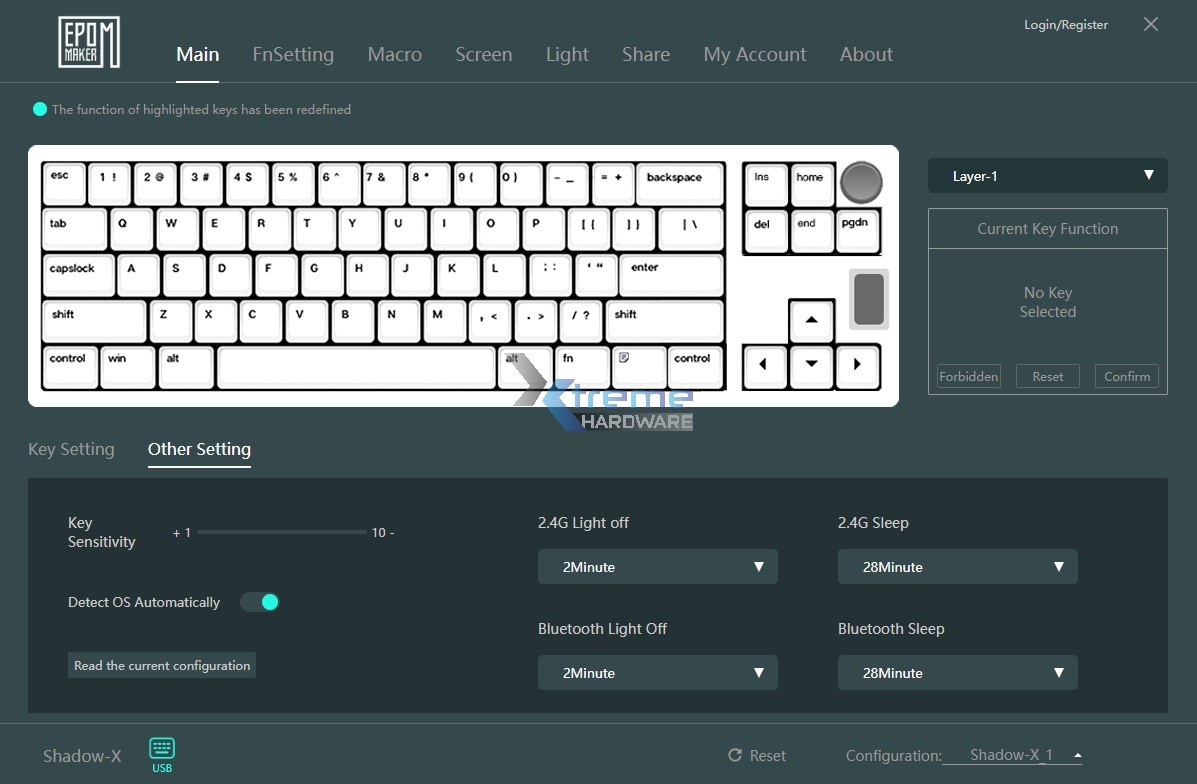Select the backspace key on layout
Image resolution: width=1197 pixels, height=784 pixels.
coord(678,185)
